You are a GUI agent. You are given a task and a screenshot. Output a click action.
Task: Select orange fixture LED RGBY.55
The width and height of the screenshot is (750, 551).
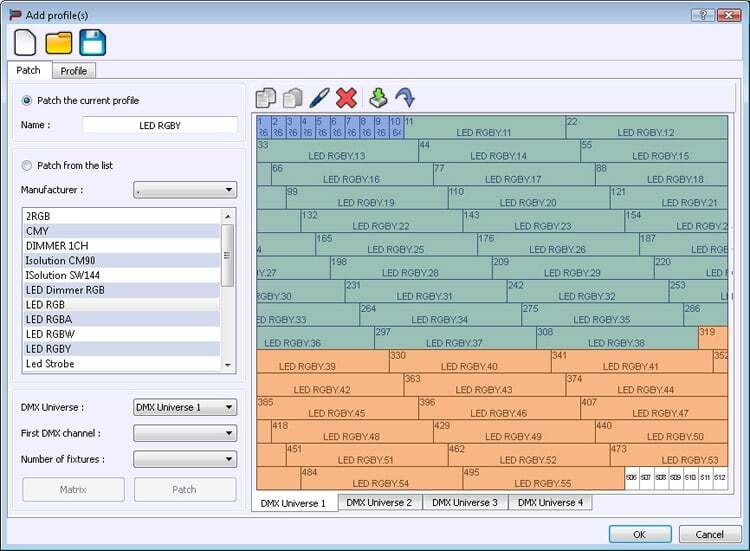click(544, 479)
